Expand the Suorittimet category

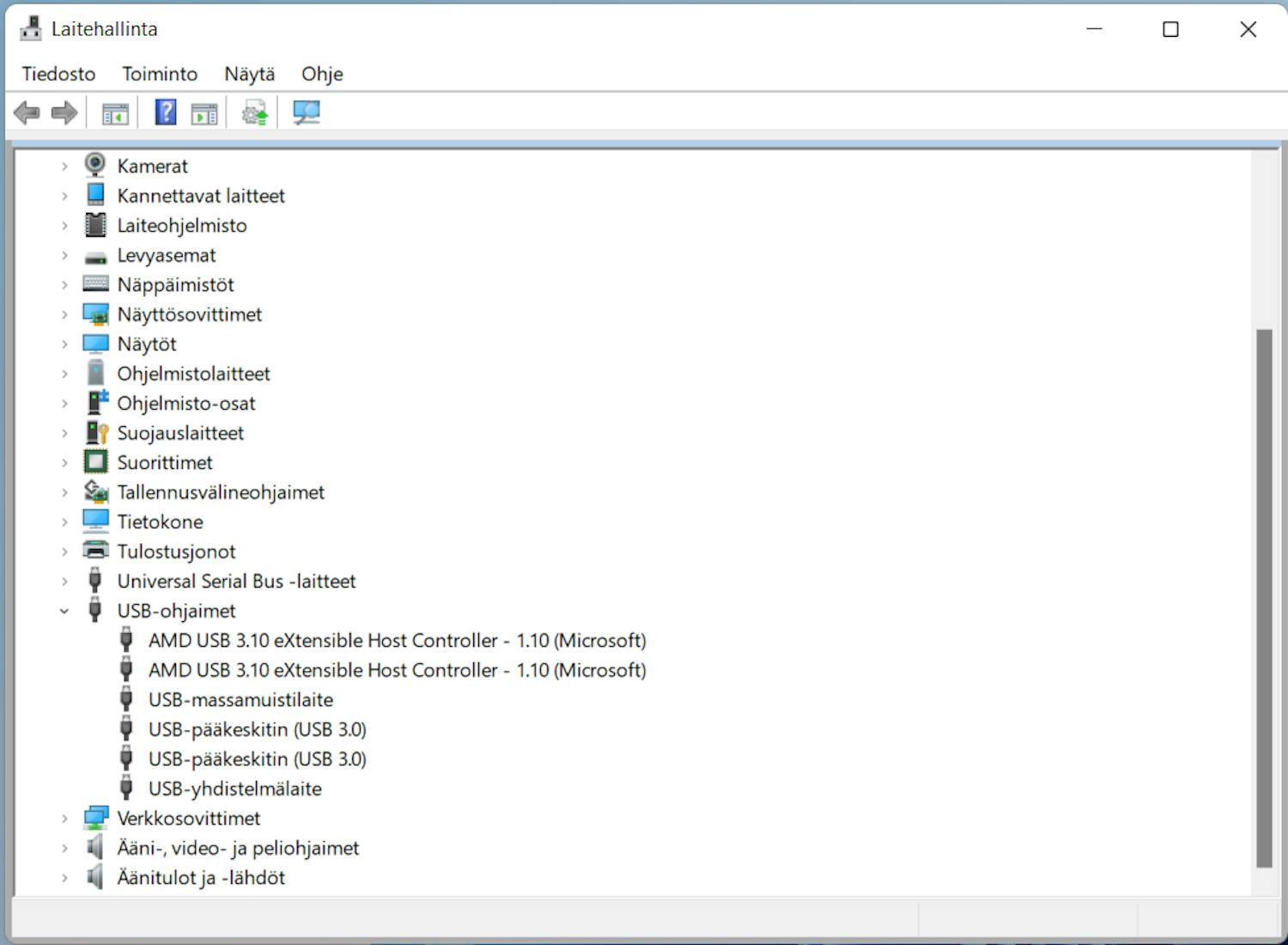point(64,463)
